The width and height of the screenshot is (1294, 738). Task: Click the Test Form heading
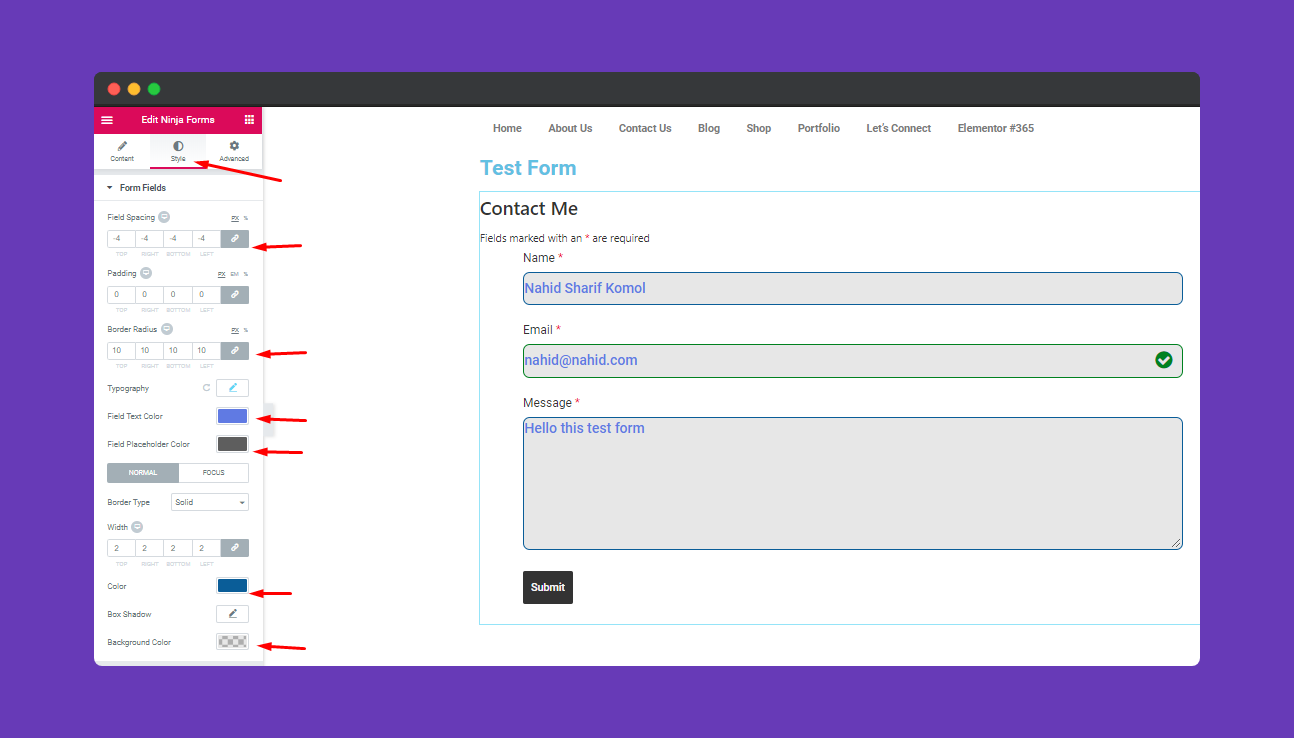coord(528,168)
